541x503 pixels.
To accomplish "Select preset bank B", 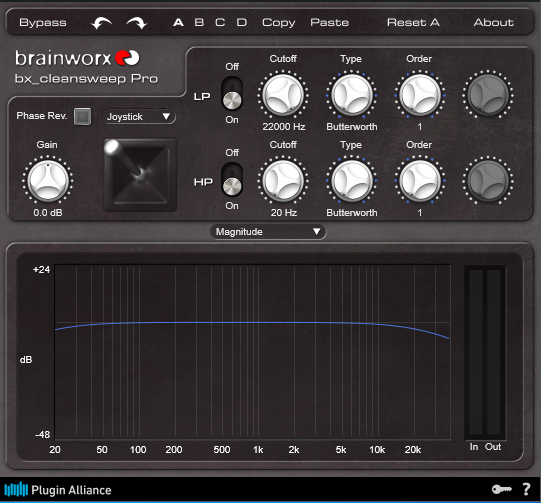I will pyautogui.click(x=199, y=22).
